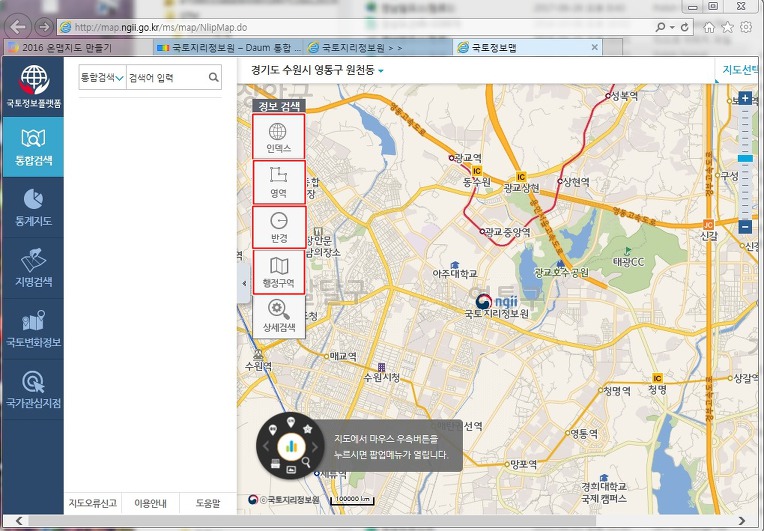Switch to 2016 온맵지도 만들기 tab
The image size is (764, 531).
(78, 48)
